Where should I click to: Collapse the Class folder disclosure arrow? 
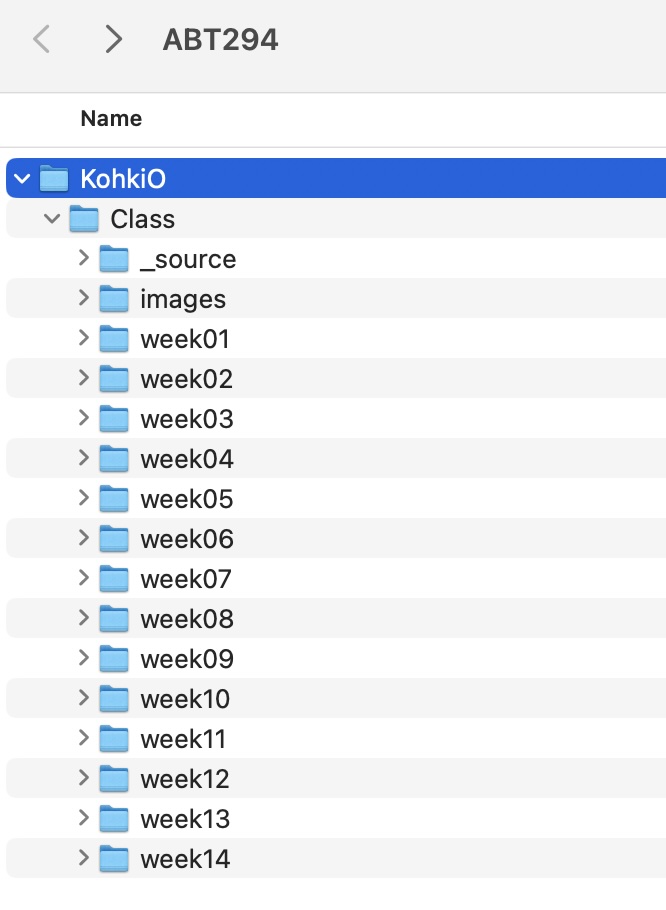[53, 219]
